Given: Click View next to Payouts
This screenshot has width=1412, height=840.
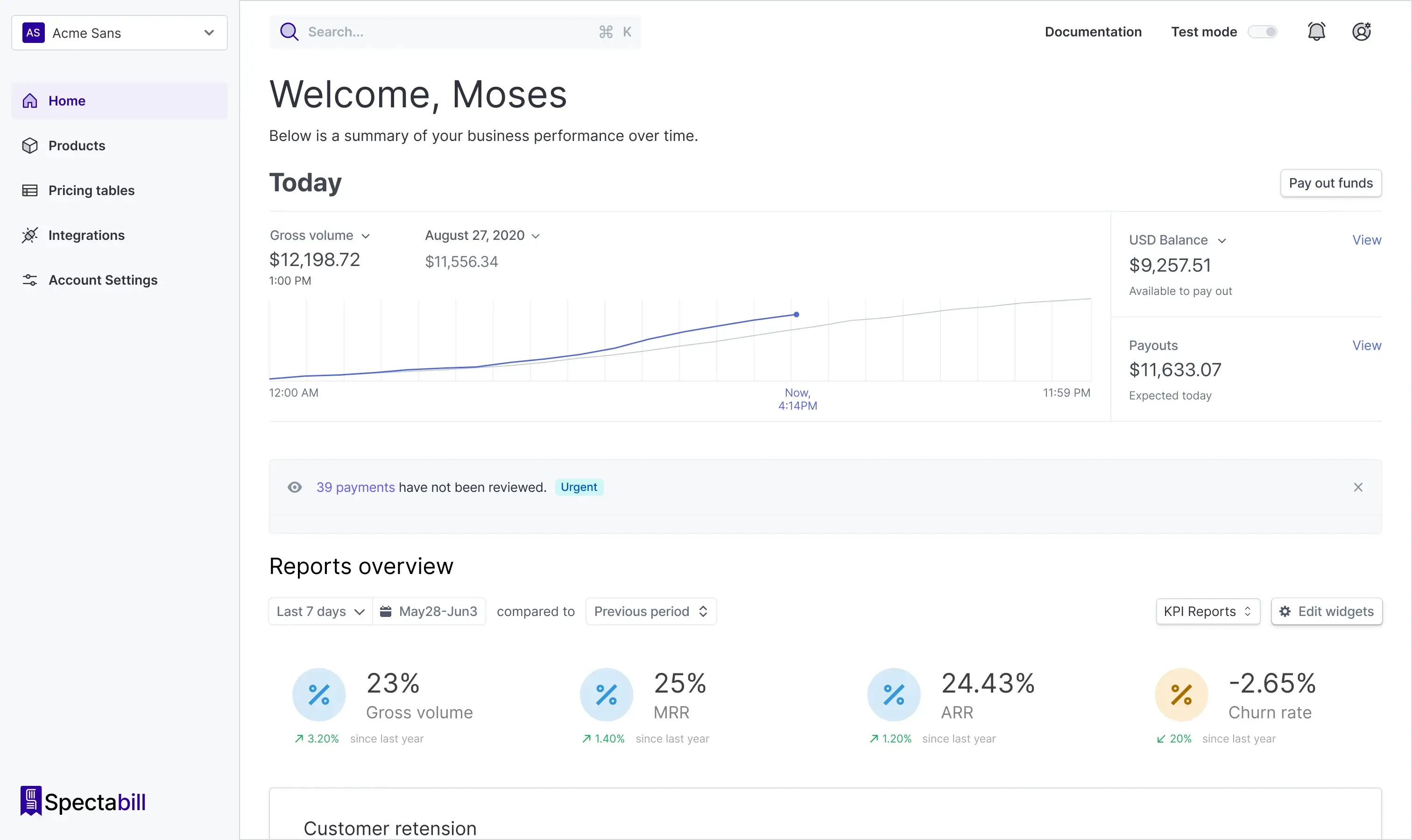Looking at the screenshot, I should coord(1367,345).
